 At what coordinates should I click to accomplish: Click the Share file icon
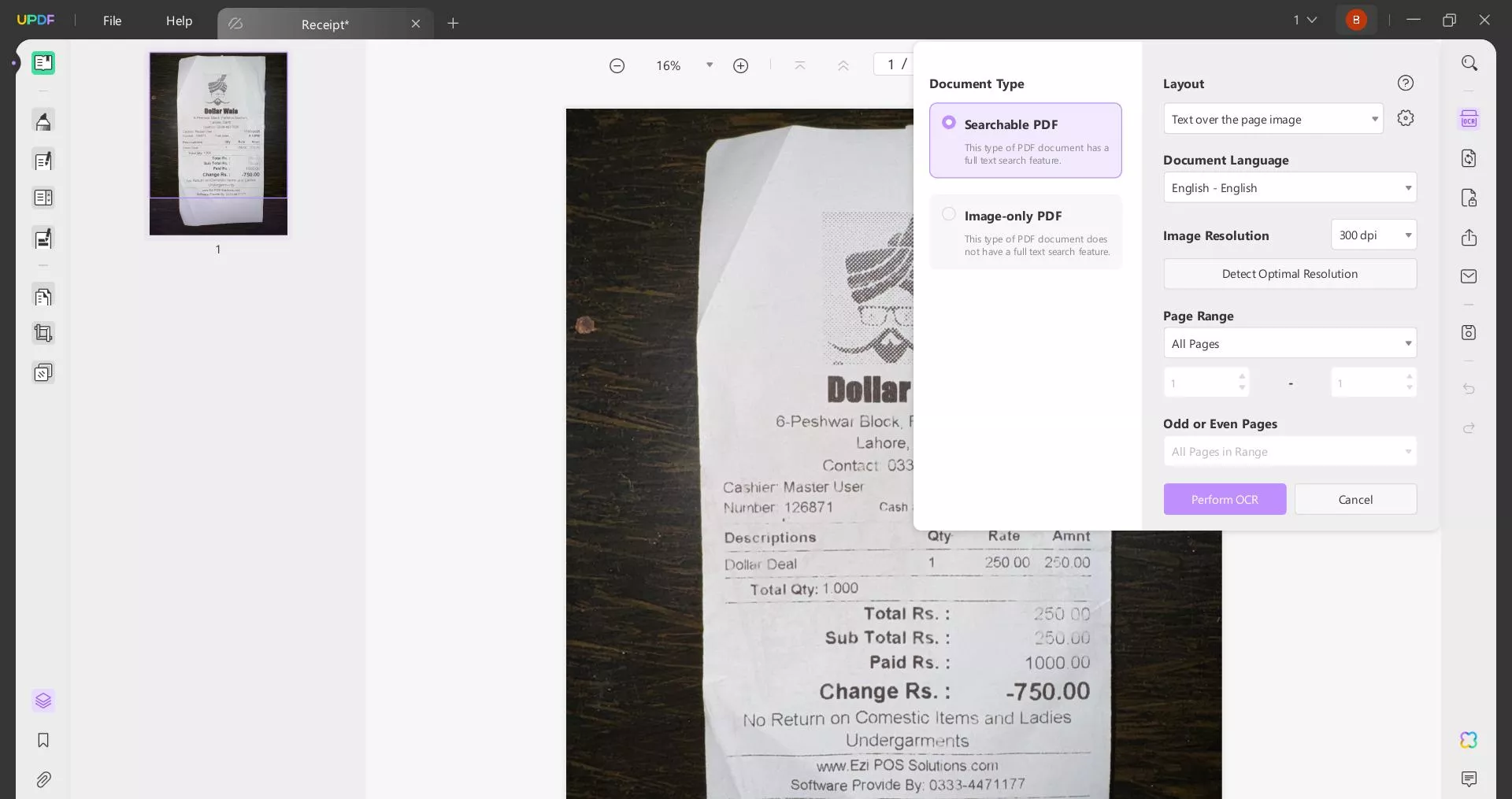(x=1469, y=237)
